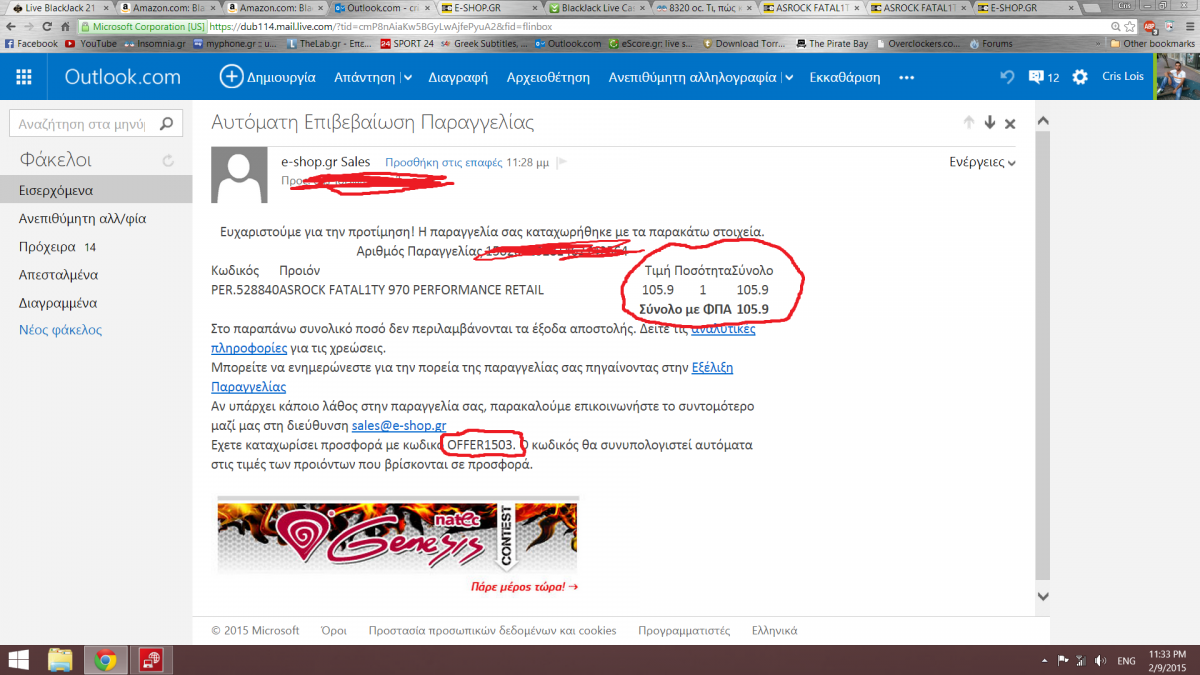This screenshot has width=1200, height=675.
Task: Click Νέος φάκελος link
Action: tap(60, 330)
